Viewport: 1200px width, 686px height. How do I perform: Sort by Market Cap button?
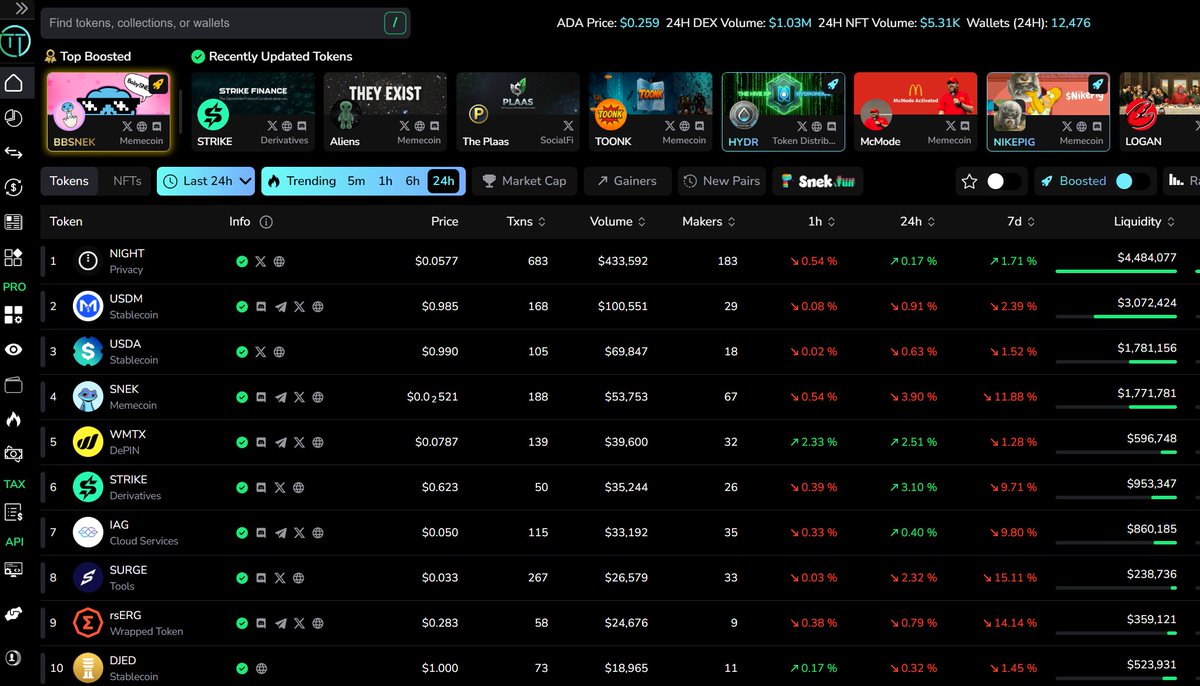click(x=524, y=181)
